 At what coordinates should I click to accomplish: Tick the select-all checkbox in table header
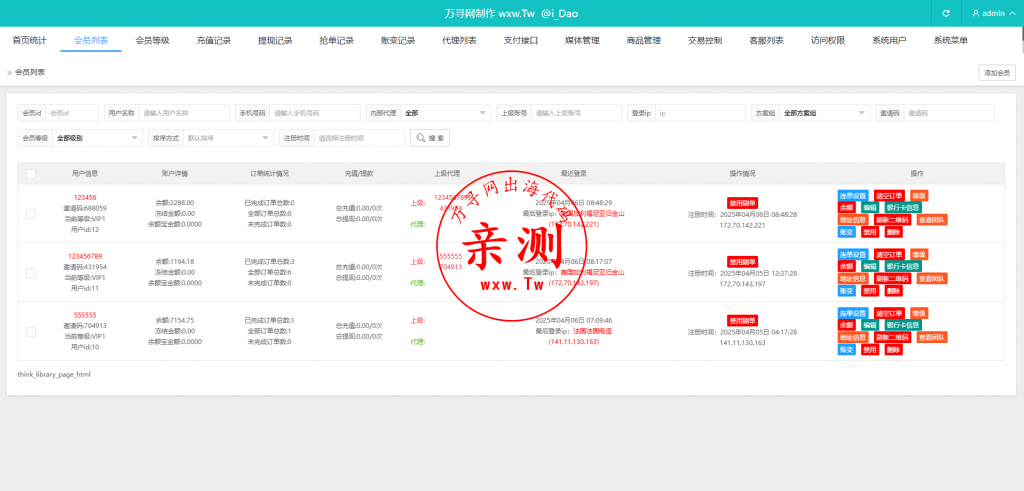[x=31, y=174]
